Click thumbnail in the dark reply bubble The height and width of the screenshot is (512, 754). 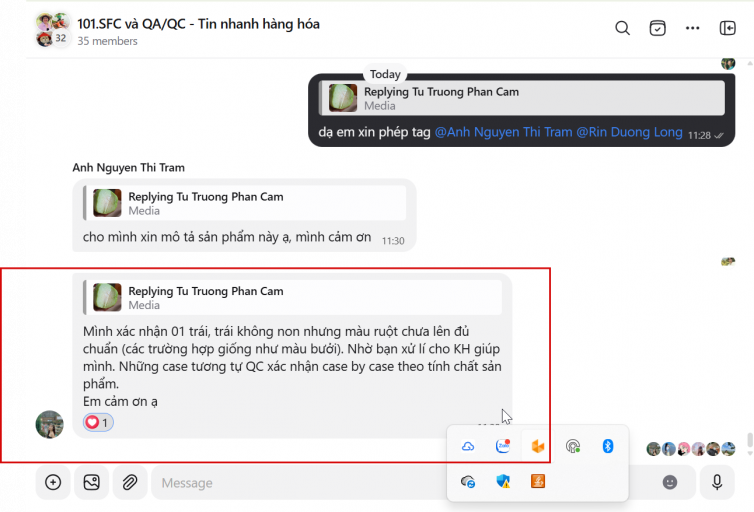[343, 98]
